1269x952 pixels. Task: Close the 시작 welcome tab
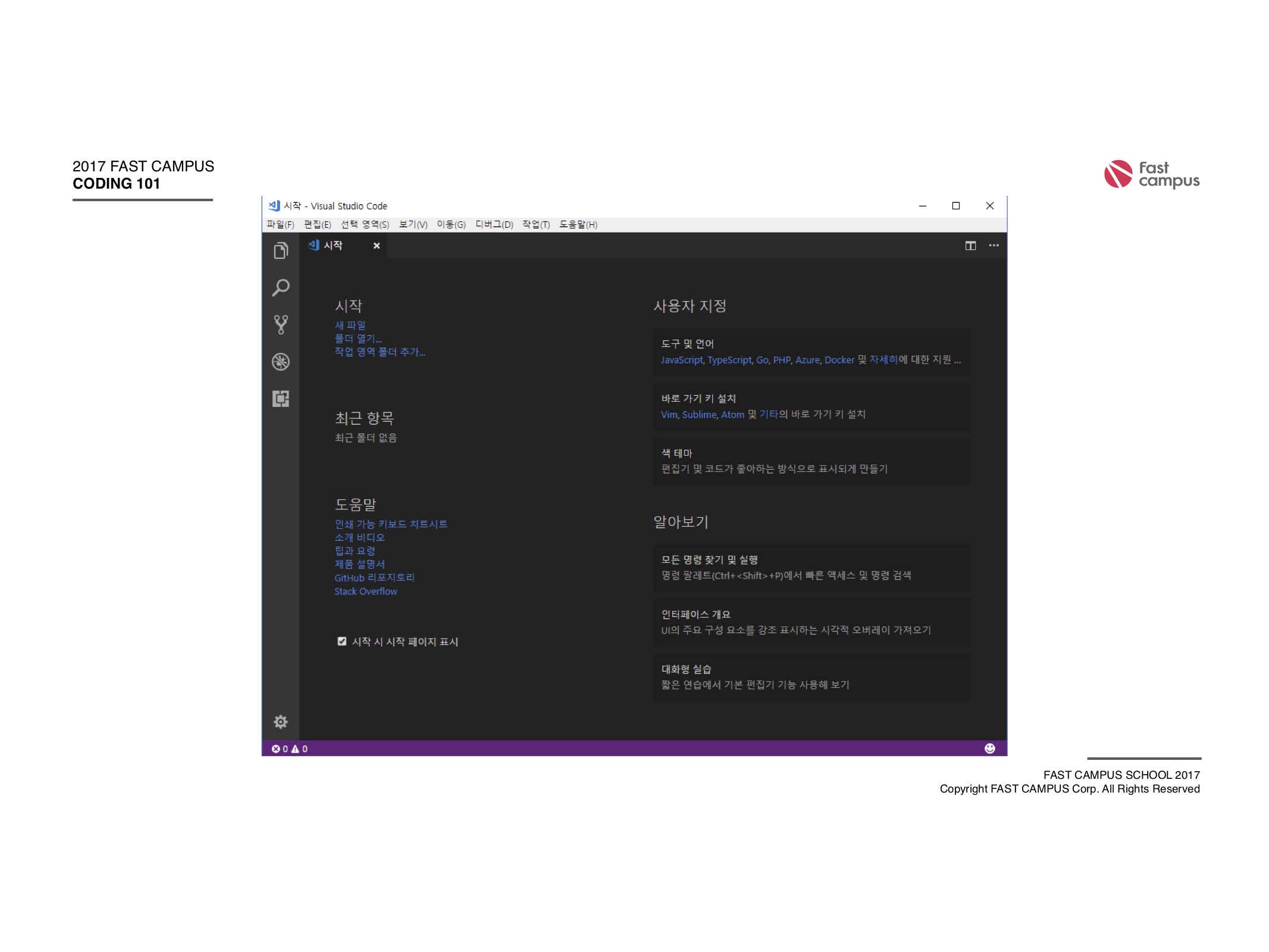pyautogui.click(x=377, y=246)
